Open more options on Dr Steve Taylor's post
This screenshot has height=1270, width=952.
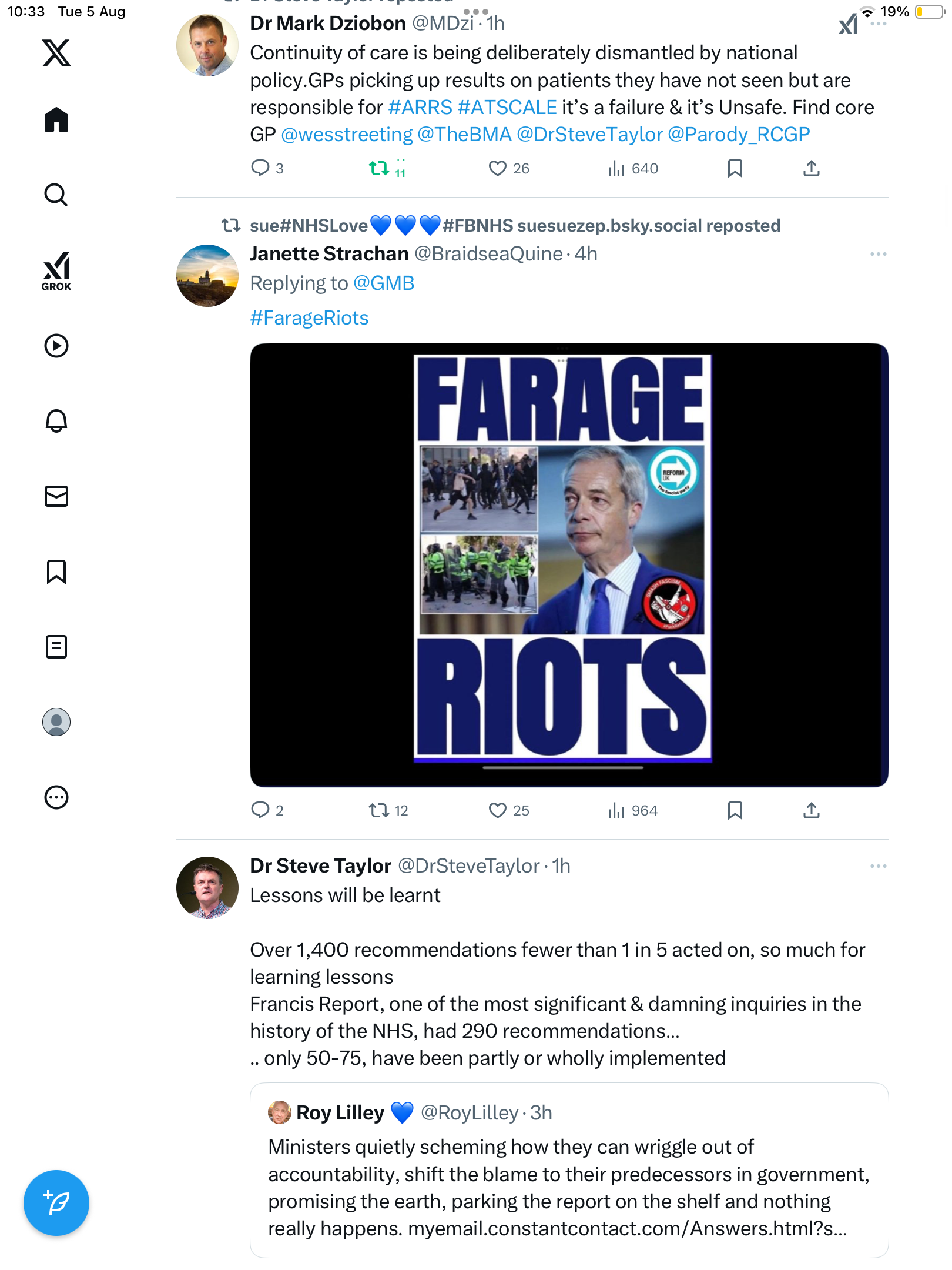(x=878, y=866)
